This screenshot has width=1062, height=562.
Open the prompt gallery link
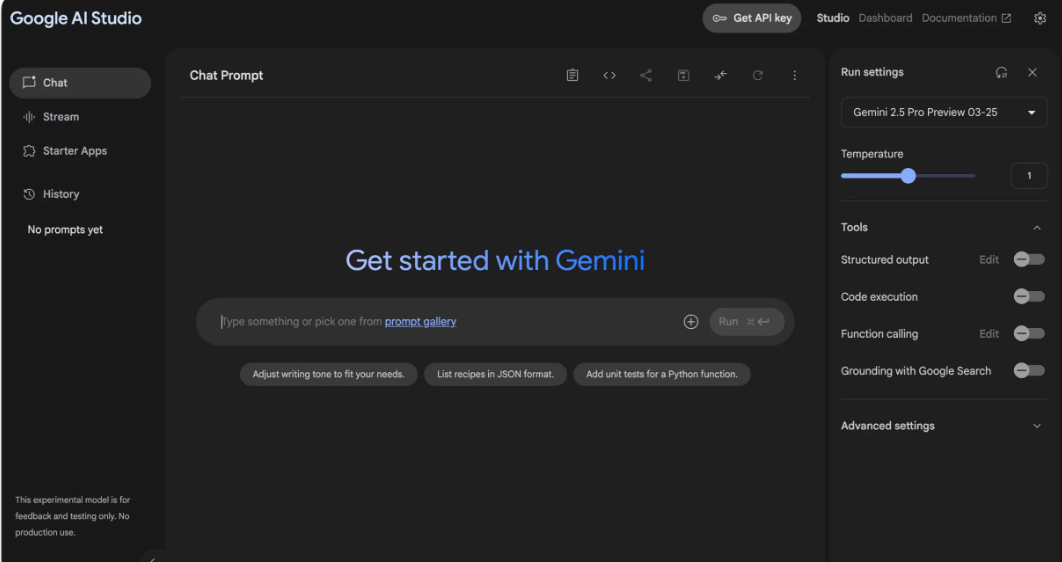coord(421,322)
